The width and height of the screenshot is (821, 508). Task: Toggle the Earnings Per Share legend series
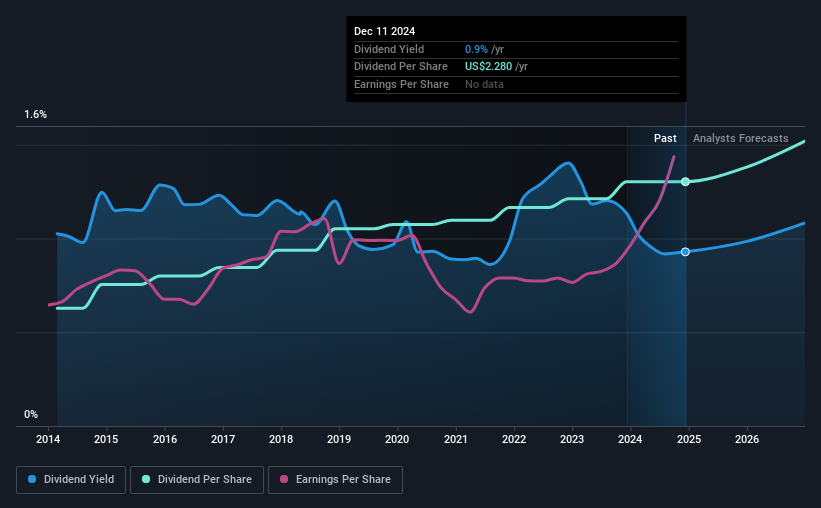coord(335,480)
